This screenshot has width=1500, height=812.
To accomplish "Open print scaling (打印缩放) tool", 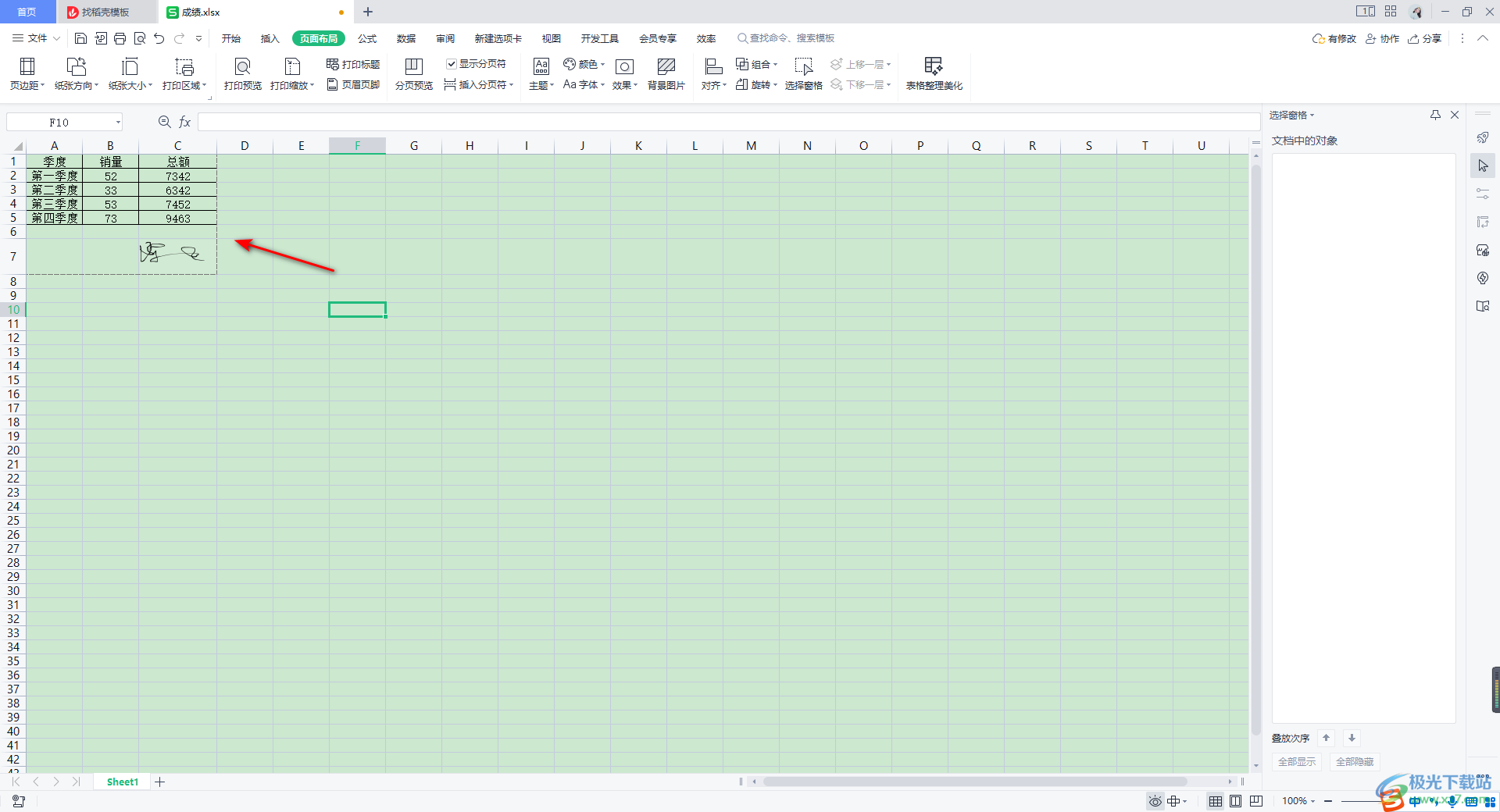I will tap(292, 74).
